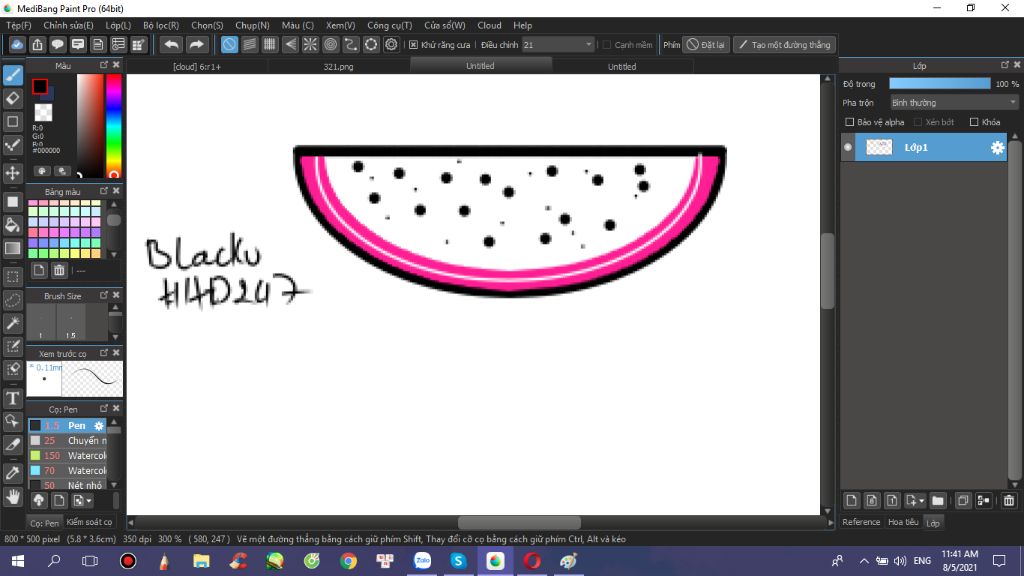Enable vanishing point snap guide

pos(290,44)
